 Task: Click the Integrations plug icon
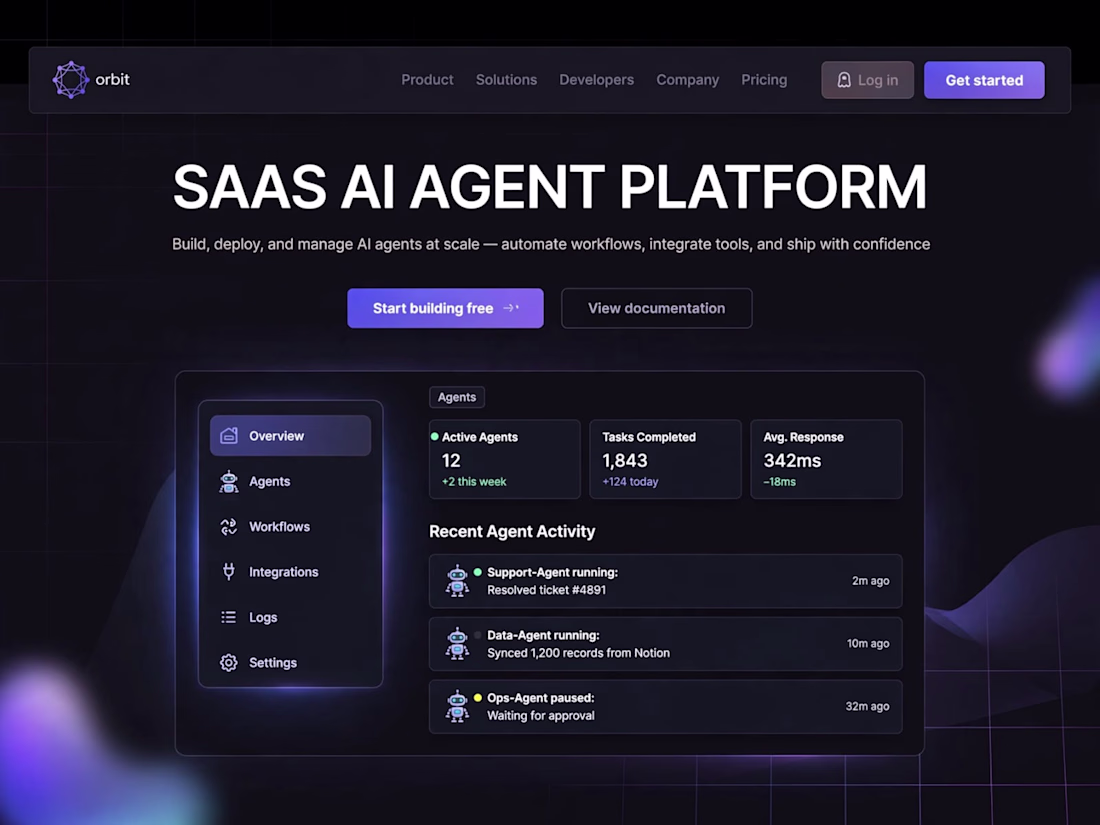coord(229,572)
